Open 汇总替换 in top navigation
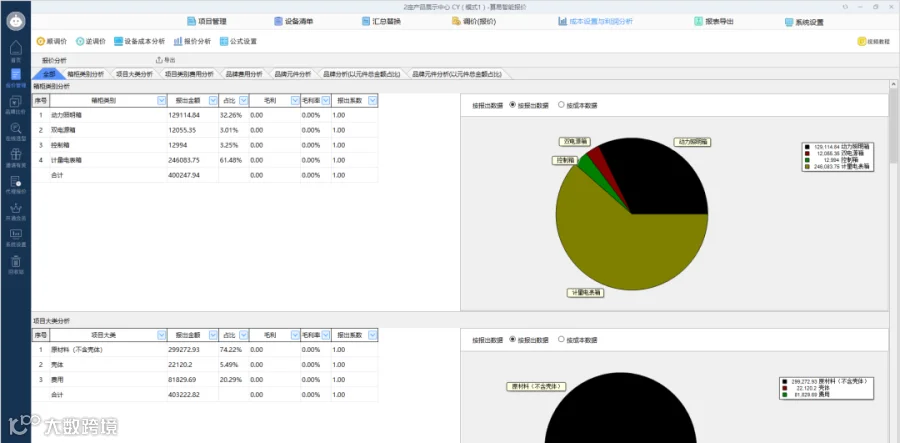The height and width of the screenshot is (443, 900). pyautogui.click(x=381, y=21)
